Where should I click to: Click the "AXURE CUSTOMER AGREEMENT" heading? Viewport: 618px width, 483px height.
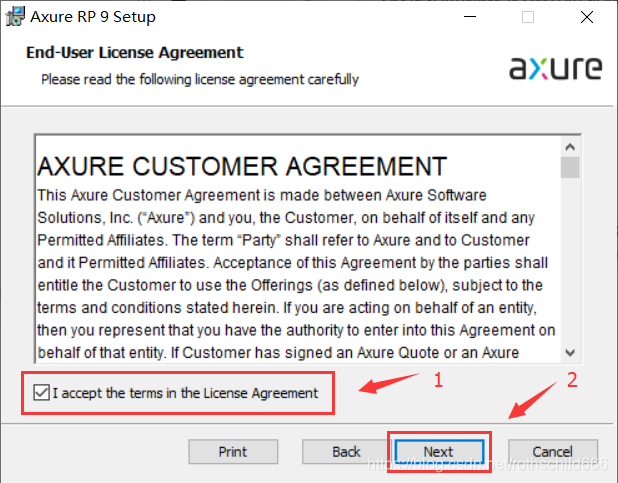(242, 165)
